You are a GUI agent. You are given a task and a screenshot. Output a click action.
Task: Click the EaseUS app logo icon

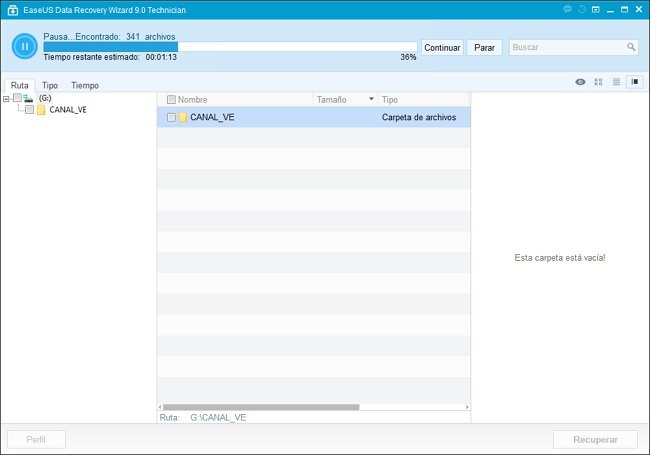(13, 10)
